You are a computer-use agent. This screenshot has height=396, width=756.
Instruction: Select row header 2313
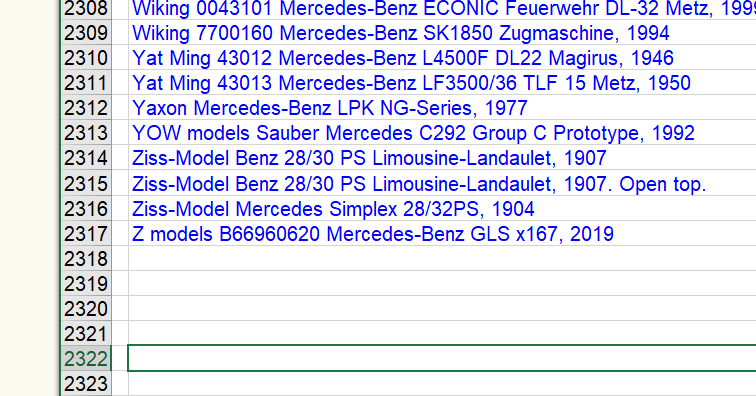point(86,133)
